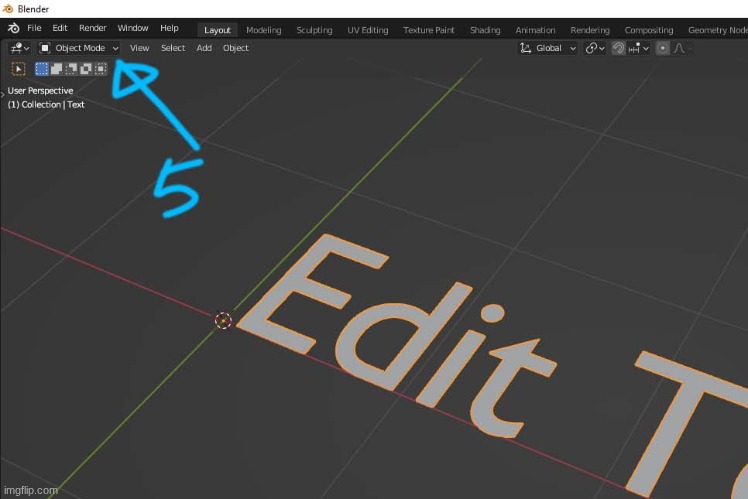Open the Global transform orientation dropdown
The width and height of the screenshot is (748, 499).
point(548,48)
